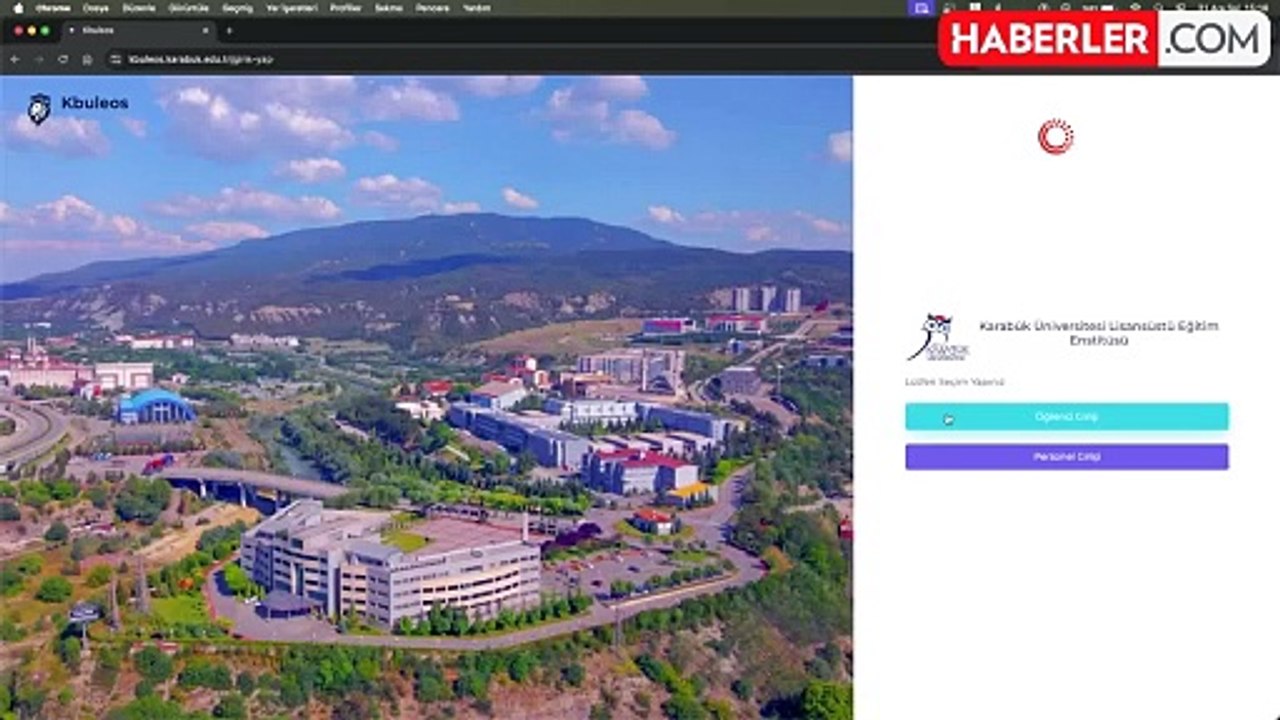Open the Geçmiş menu
Image resolution: width=1280 pixels, height=720 pixels.
[x=237, y=8]
